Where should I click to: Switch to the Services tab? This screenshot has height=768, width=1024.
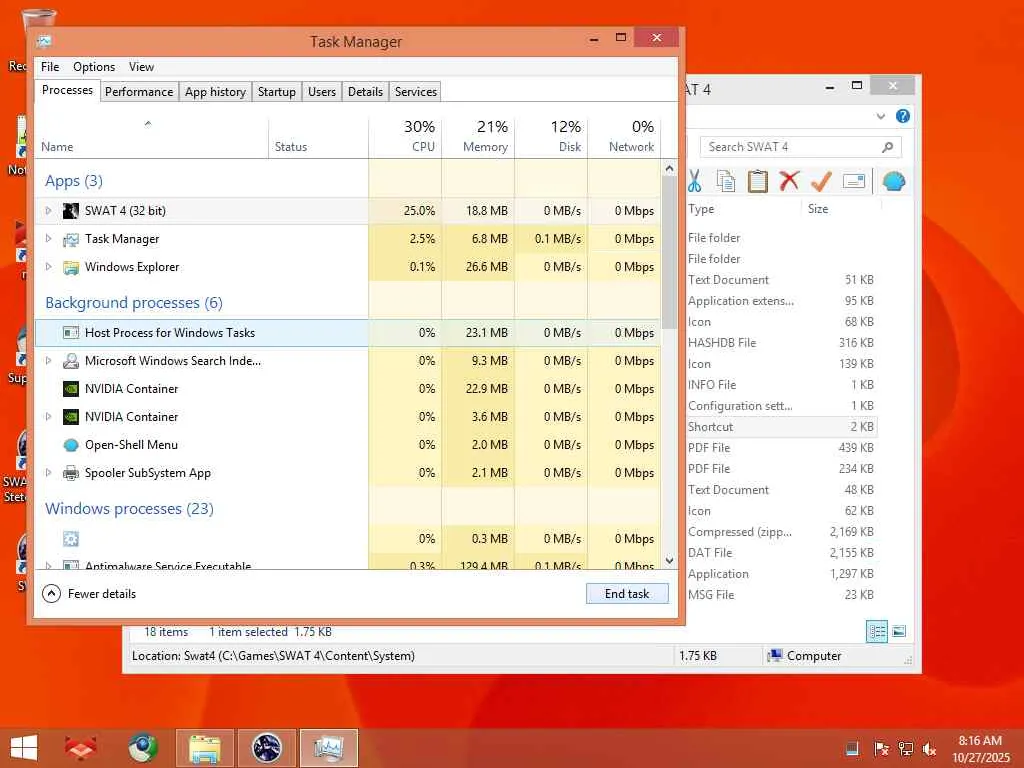(x=415, y=91)
